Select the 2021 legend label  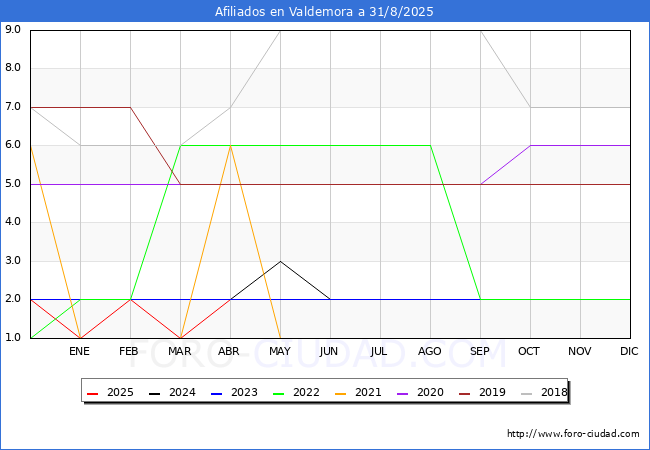368,392
